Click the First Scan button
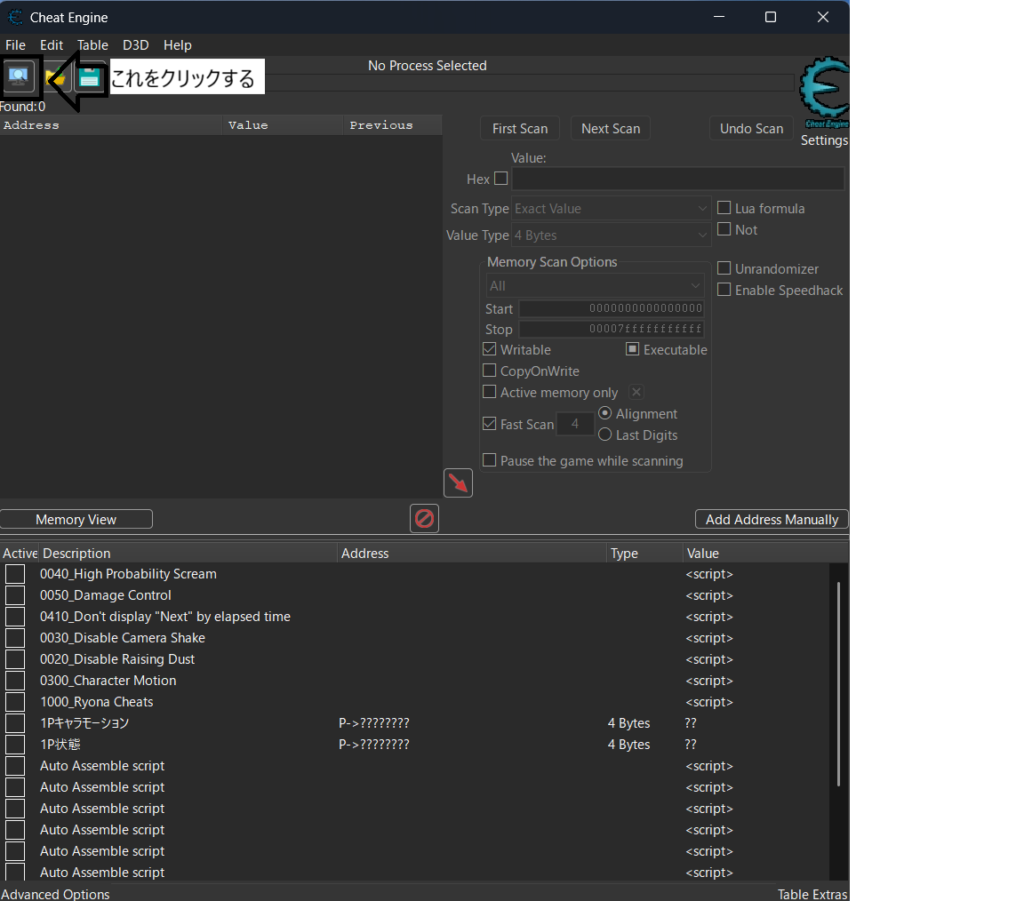1024x901 pixels. click(x=520, y=128)
